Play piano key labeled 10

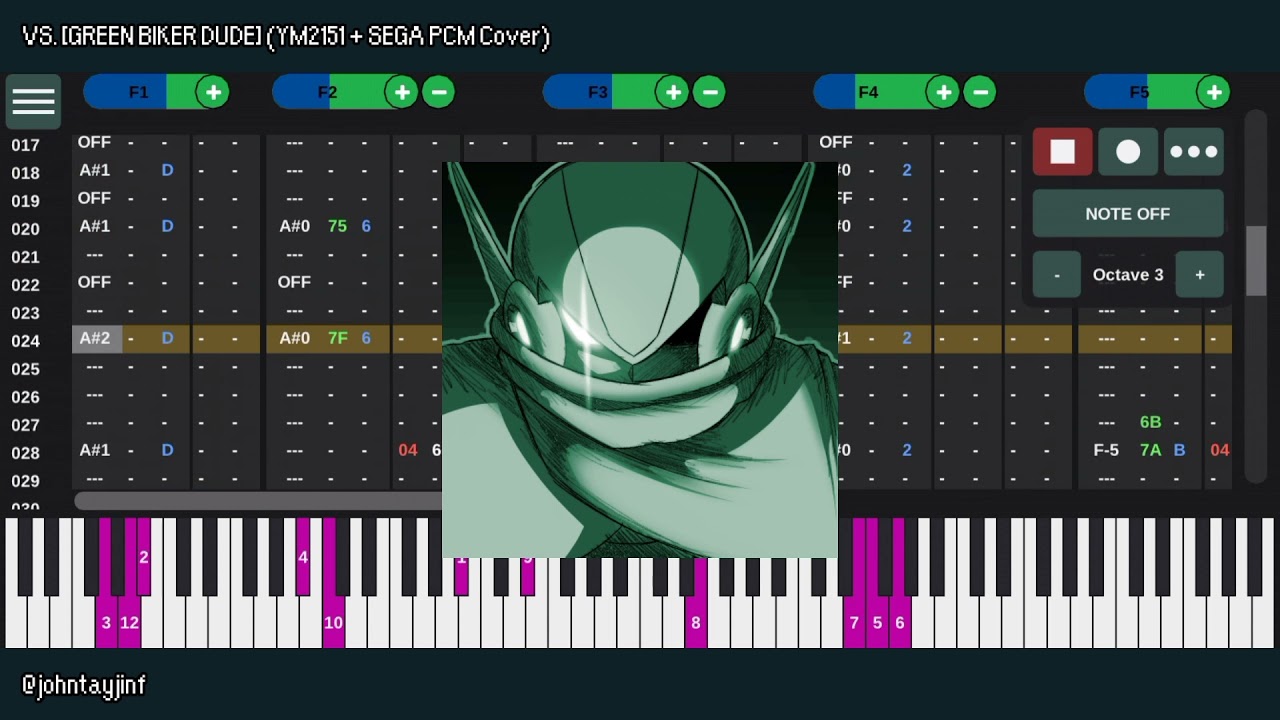click(333, 623)
